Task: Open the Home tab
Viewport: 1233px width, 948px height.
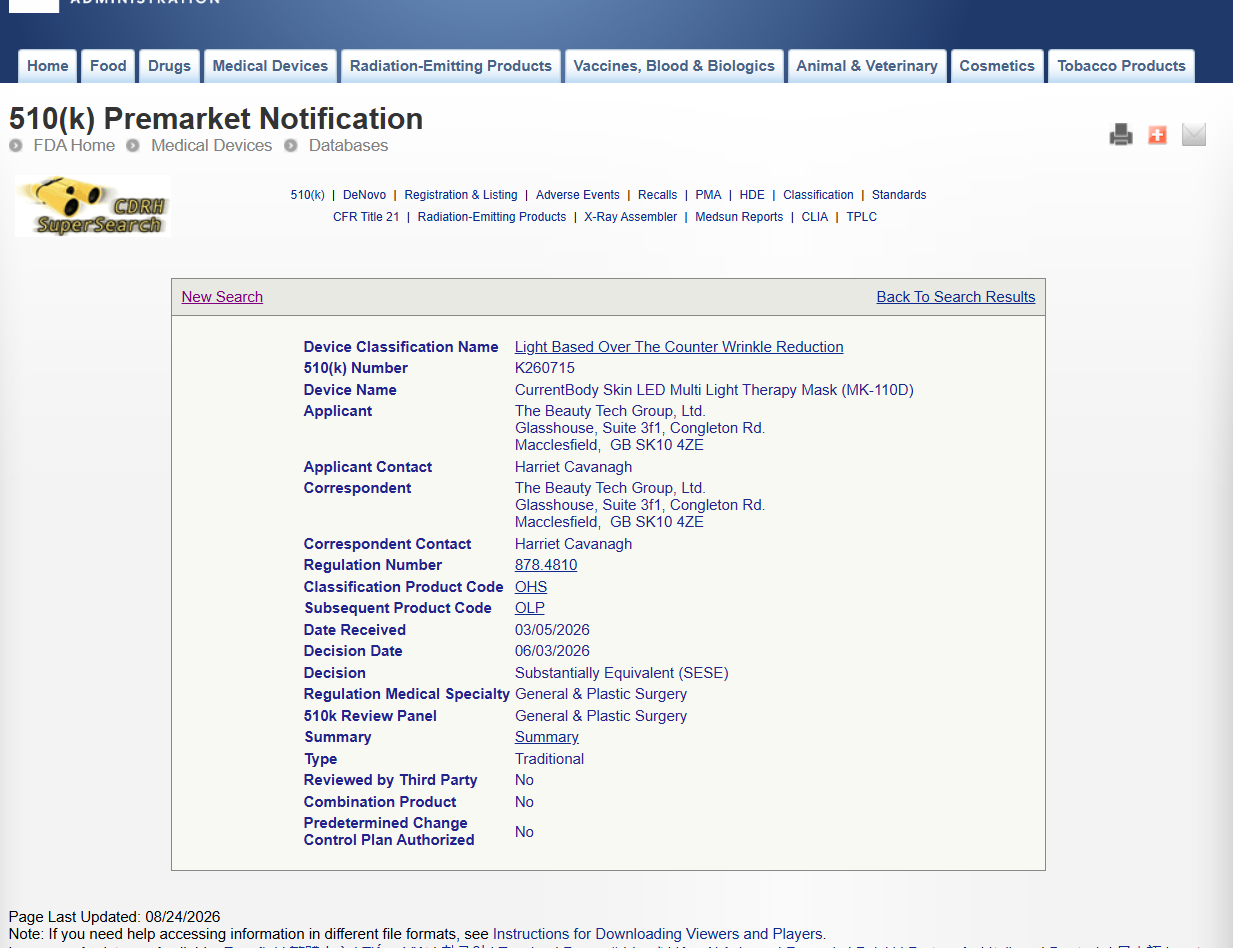Action: click(x=48, y=66)
